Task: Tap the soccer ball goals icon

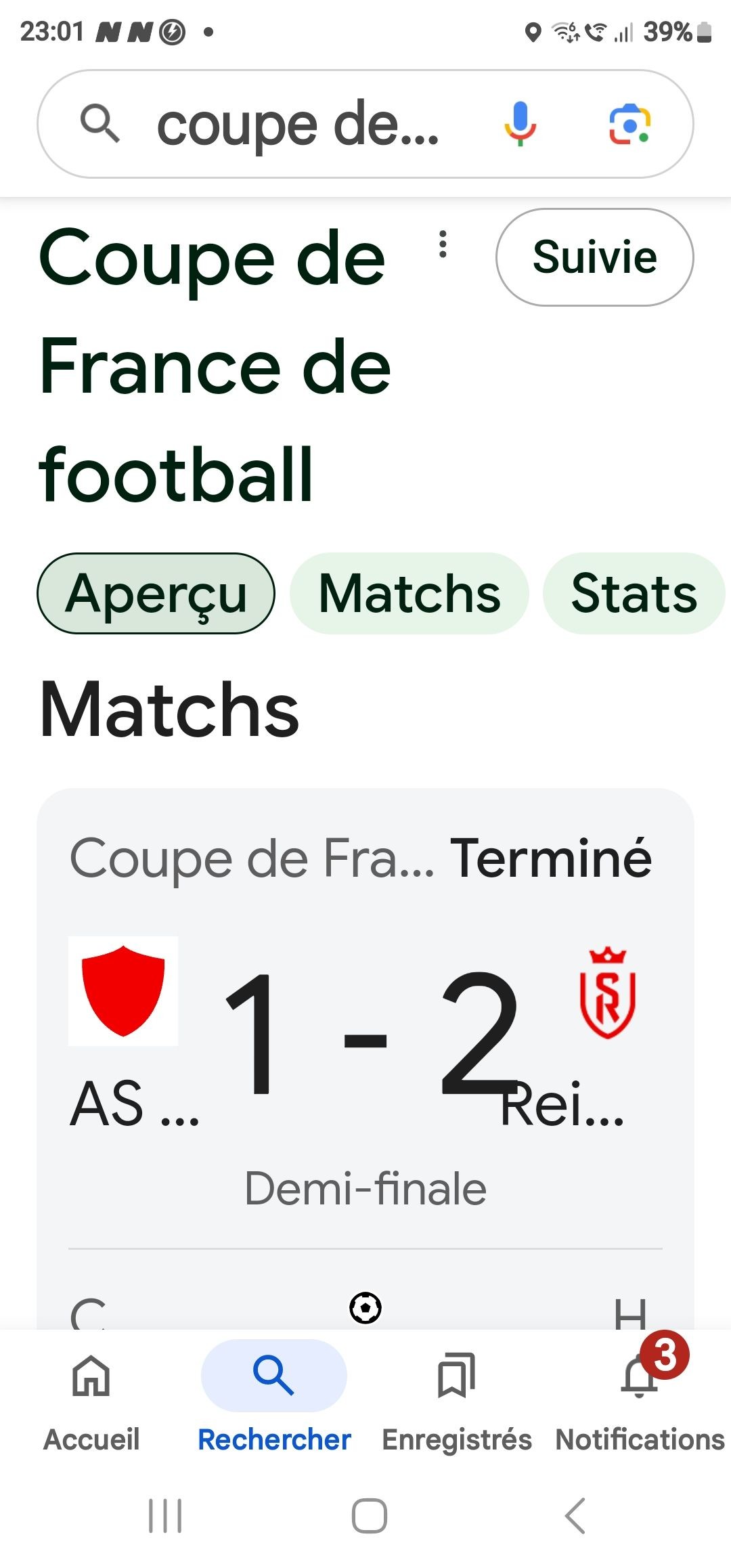Action: coord(365,1308)
